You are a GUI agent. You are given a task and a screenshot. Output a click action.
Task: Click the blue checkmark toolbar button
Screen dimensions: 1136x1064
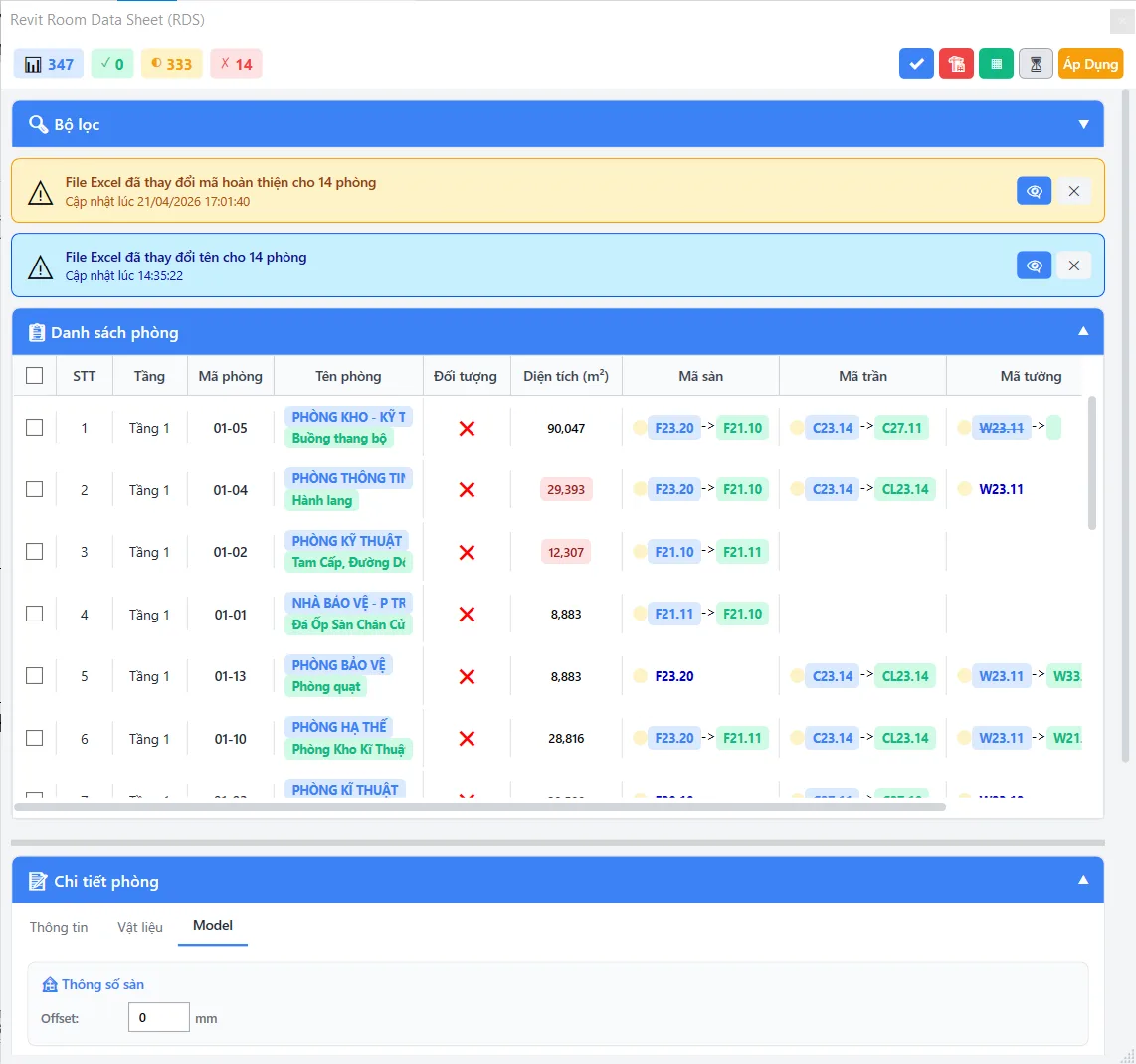tap(916, 64)
